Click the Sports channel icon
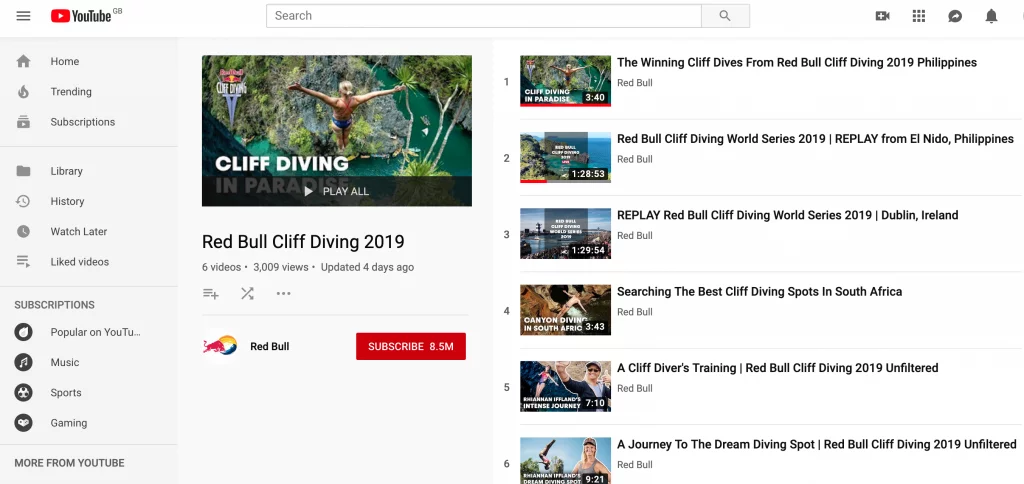This screenshot has width=1024, height=484. [x=24, y=393]
